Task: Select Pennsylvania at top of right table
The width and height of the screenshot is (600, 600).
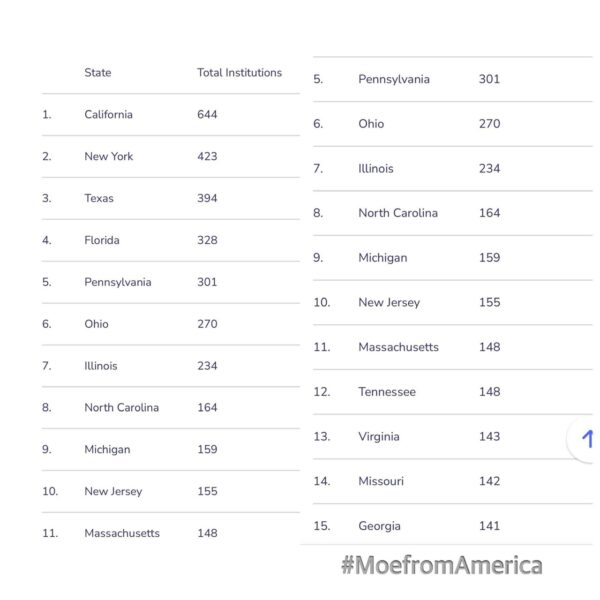Action: click(x=394, y=79)
